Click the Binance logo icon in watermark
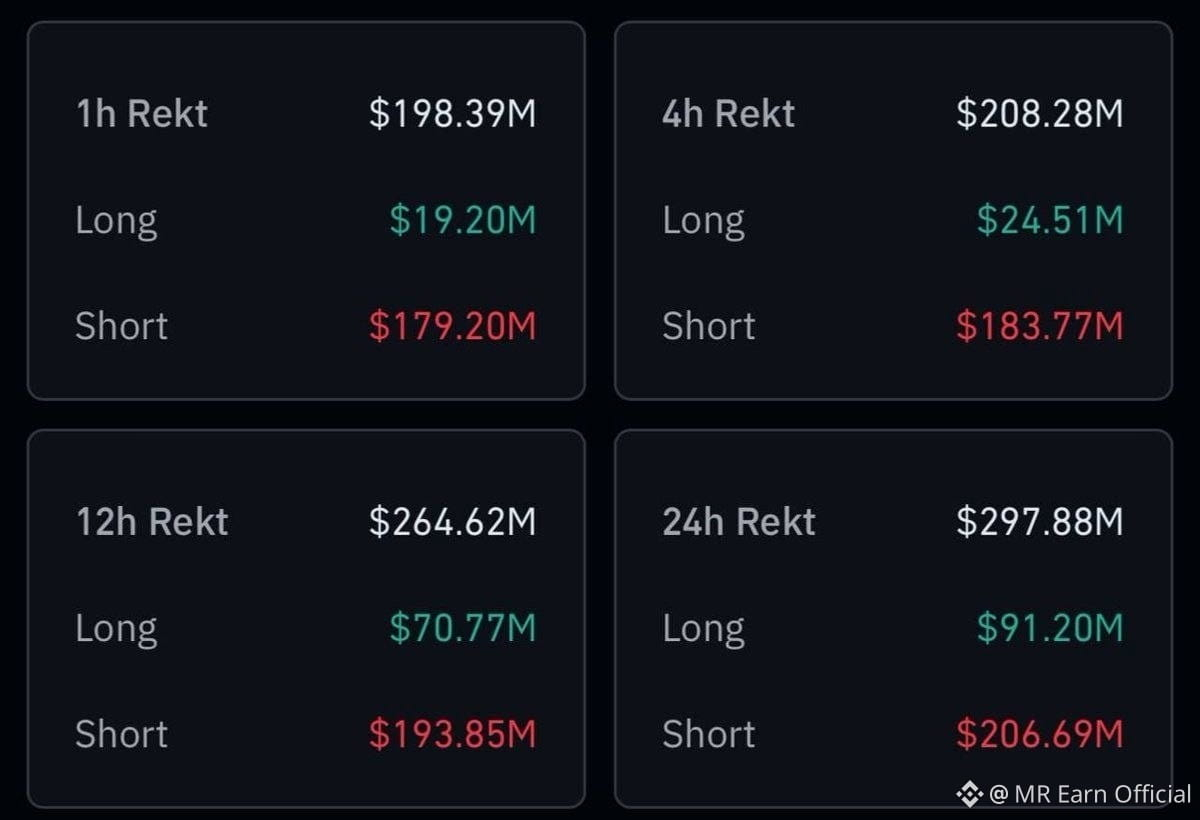Image resolution: width=1200 pixels, height=820 pixels. [x=969, y=795]
